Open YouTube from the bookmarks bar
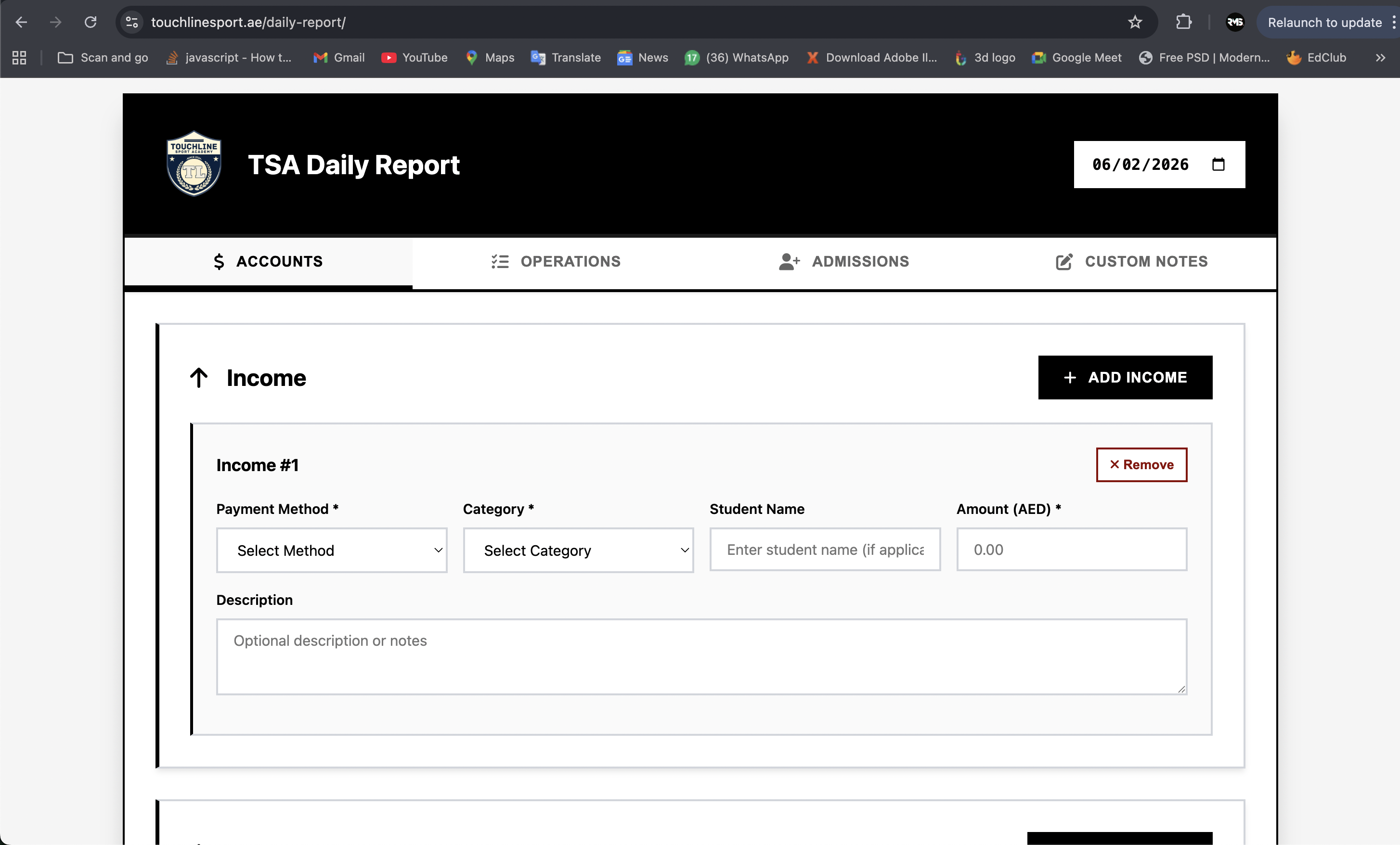This screenshot has width=1400, height=845. pos(414,57)
